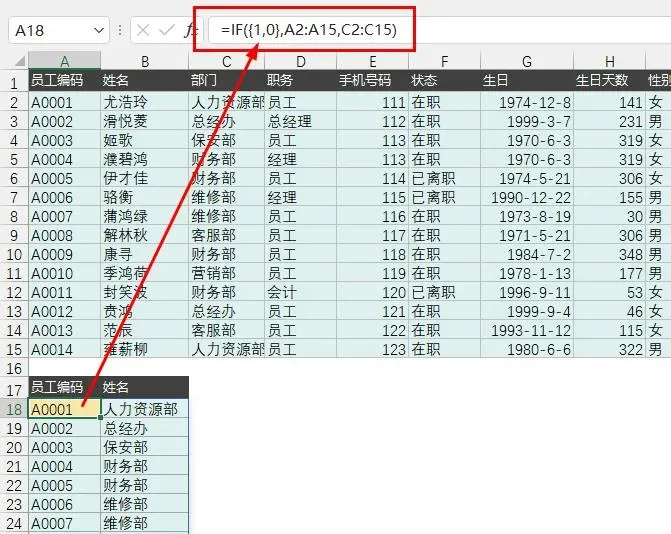
Task: Select department cell 保安部 in row 4
Action: (x=226, y=140)
